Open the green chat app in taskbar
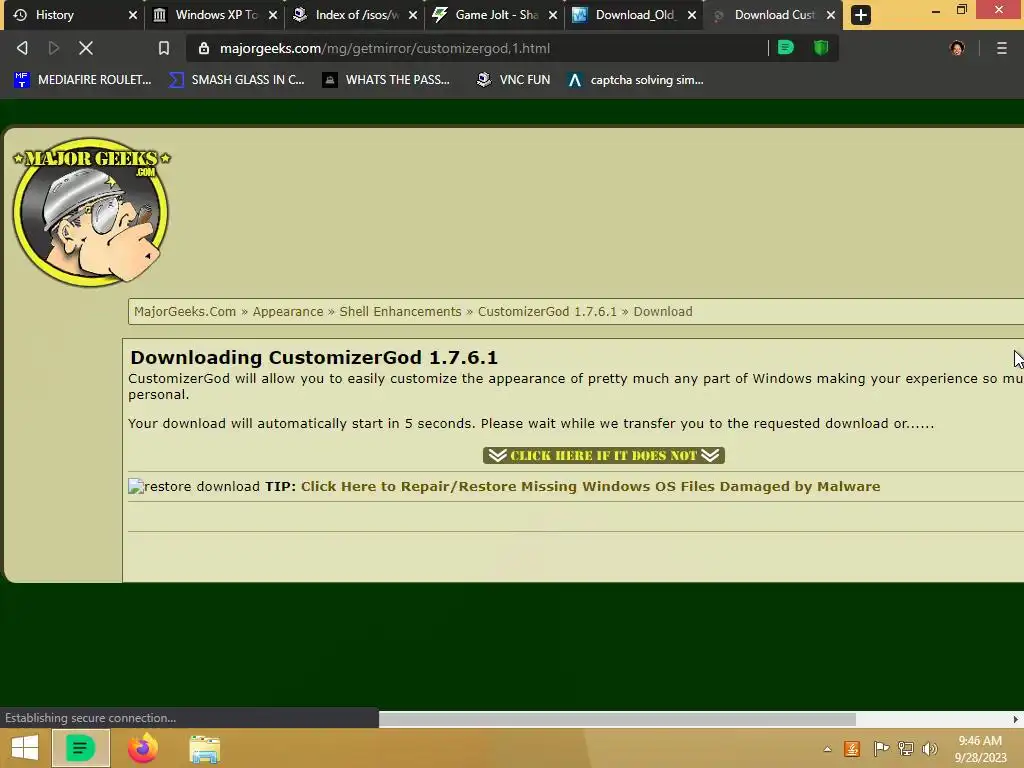The width and height of the screenshot is (1024, 768). click(x=80, y=748)
